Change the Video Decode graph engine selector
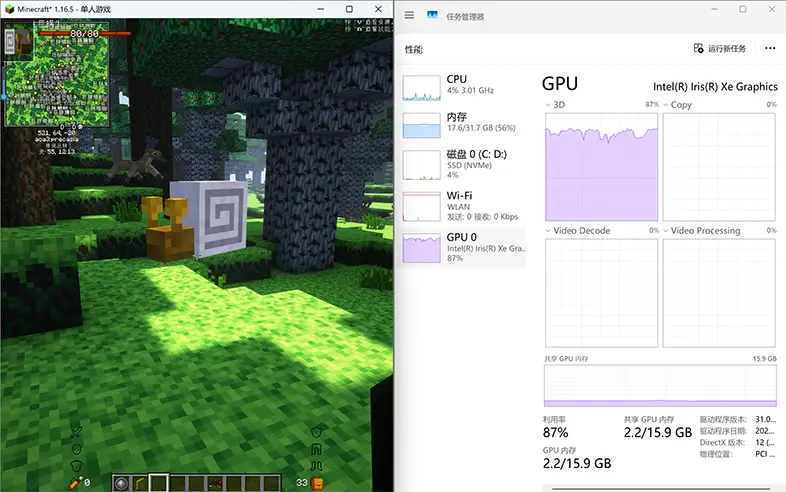 (548, 231)
